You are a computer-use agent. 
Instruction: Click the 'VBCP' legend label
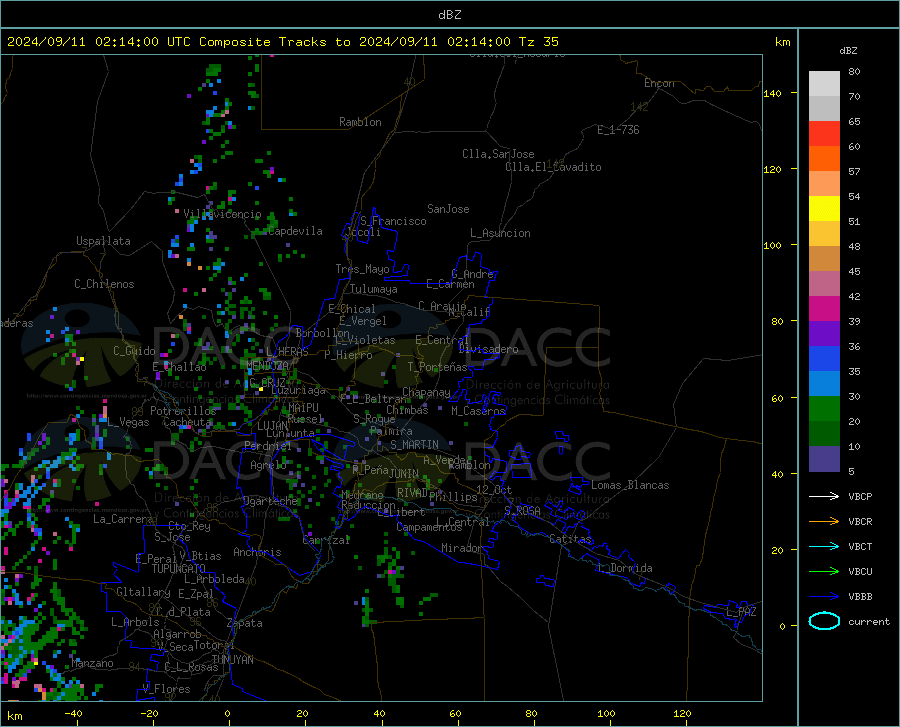[860, 496]
